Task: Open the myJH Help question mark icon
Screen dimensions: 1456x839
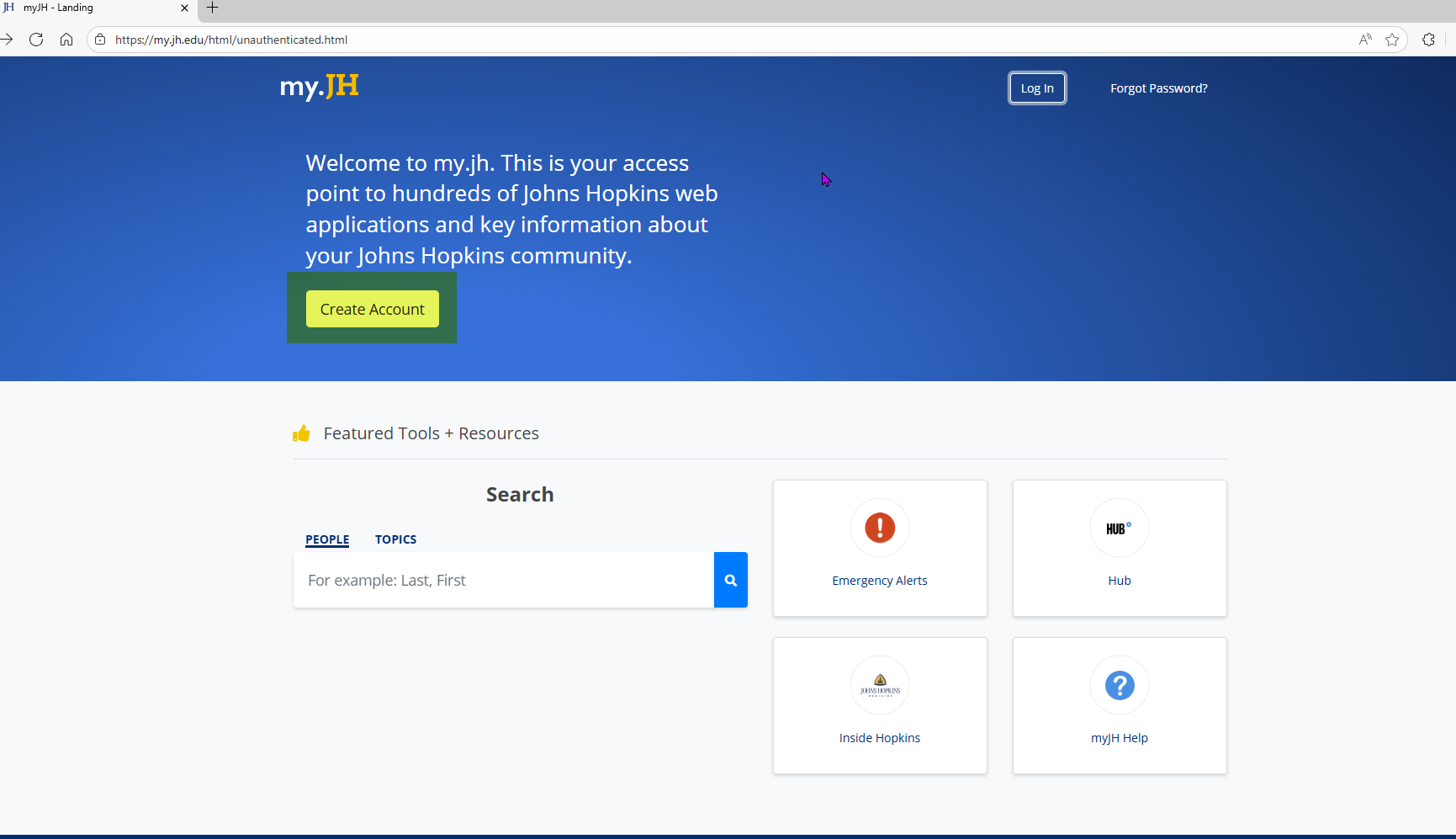Action: pos(1120,685)
